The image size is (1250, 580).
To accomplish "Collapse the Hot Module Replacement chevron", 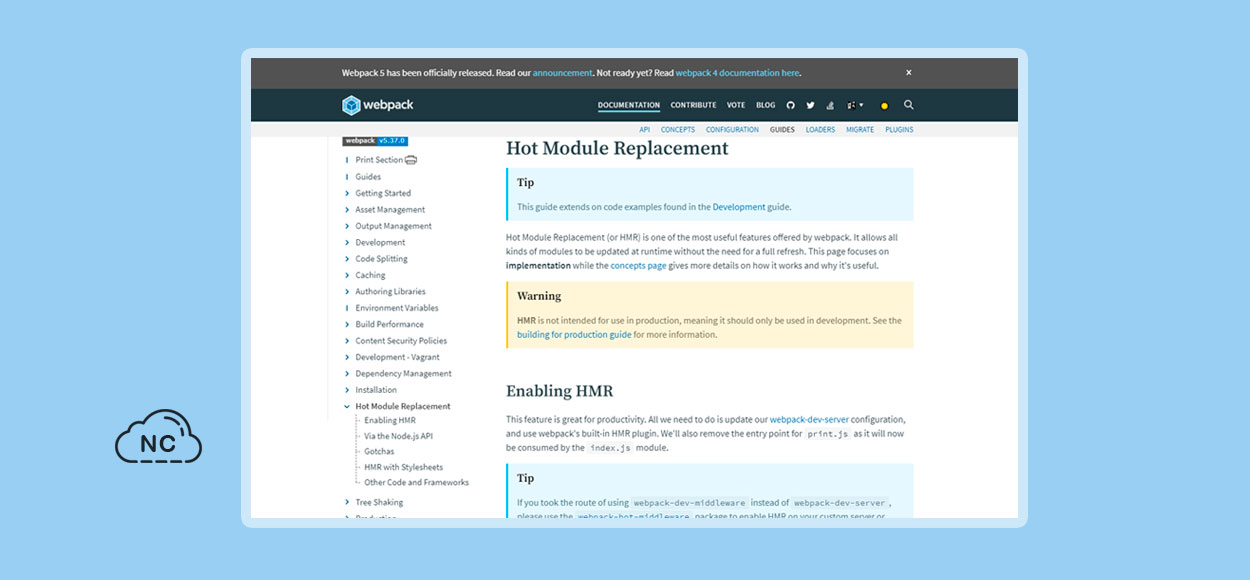I will (347, 407).
